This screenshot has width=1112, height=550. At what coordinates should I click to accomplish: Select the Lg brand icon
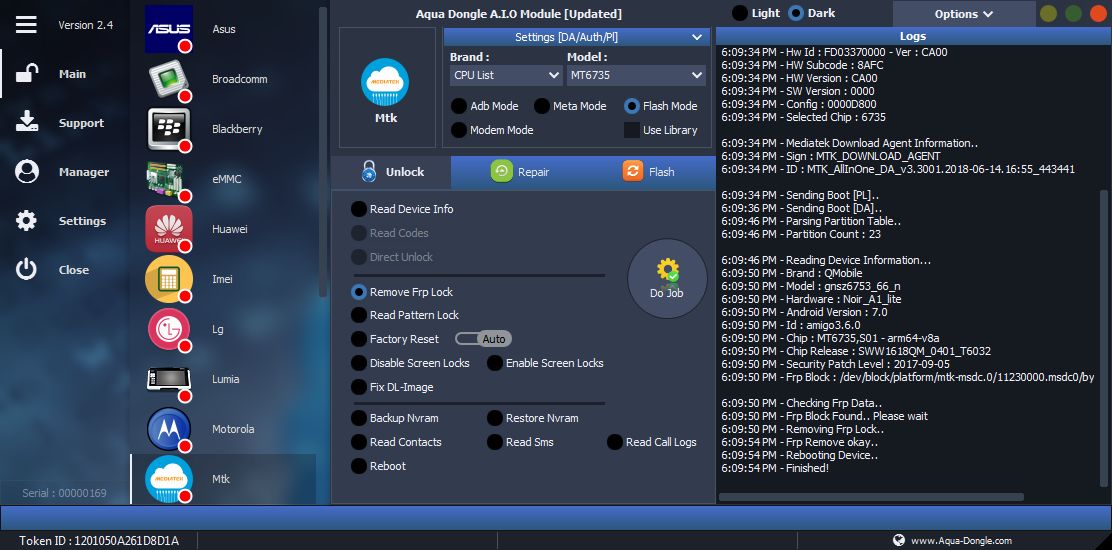pos(169,329)
